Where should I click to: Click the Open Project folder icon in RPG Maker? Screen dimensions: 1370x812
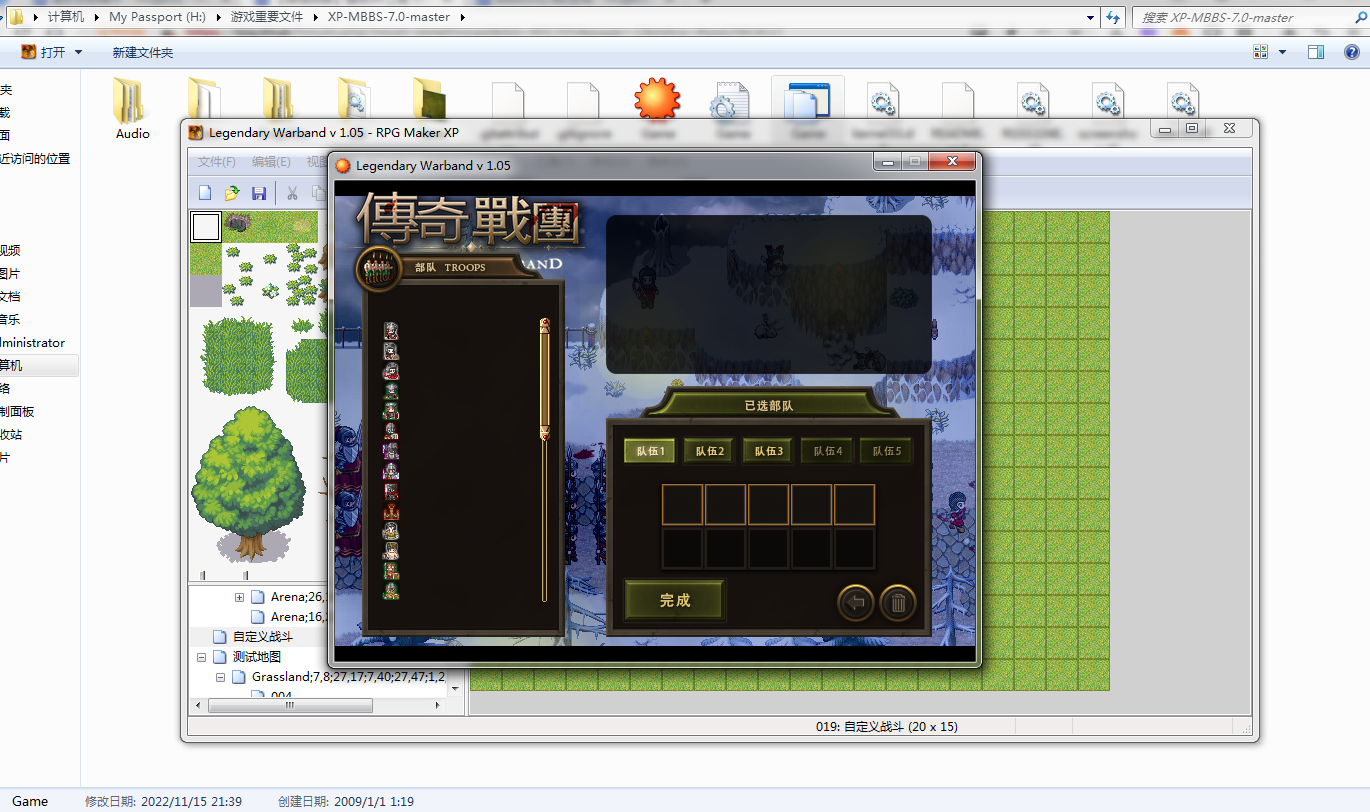click(x=232, y=193)
